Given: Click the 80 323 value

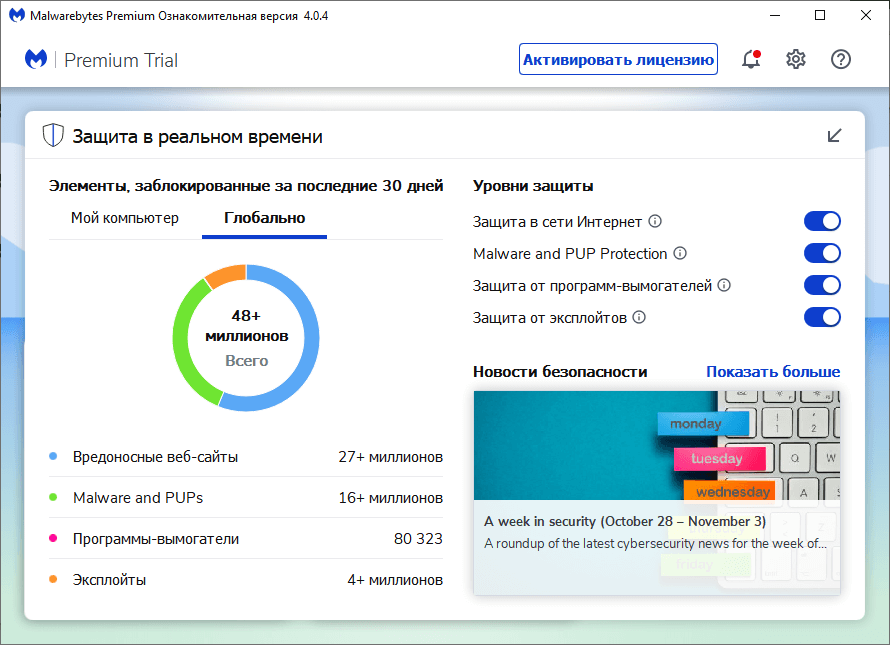Looking at the screenshot, I should 418,538.
